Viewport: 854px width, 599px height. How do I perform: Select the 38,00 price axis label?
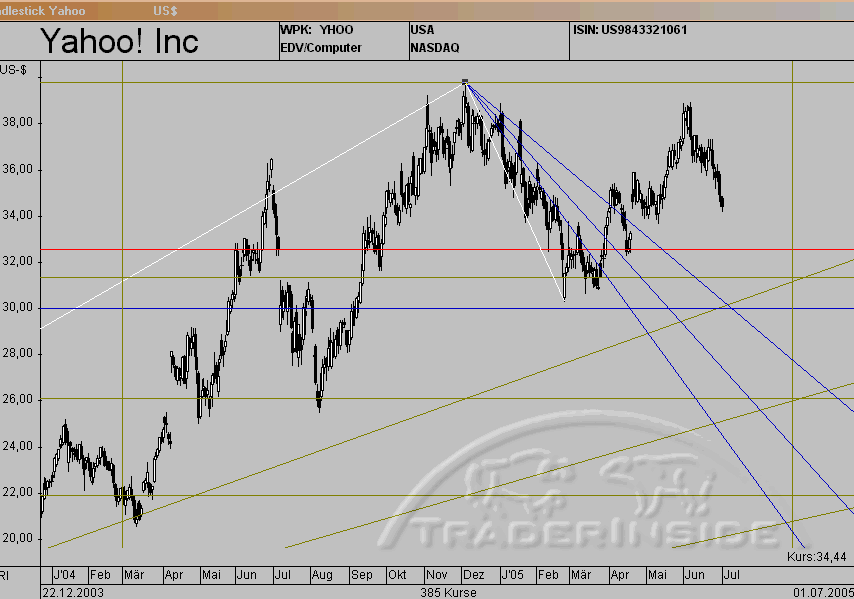pyautogui.click(x=17, y=123)
